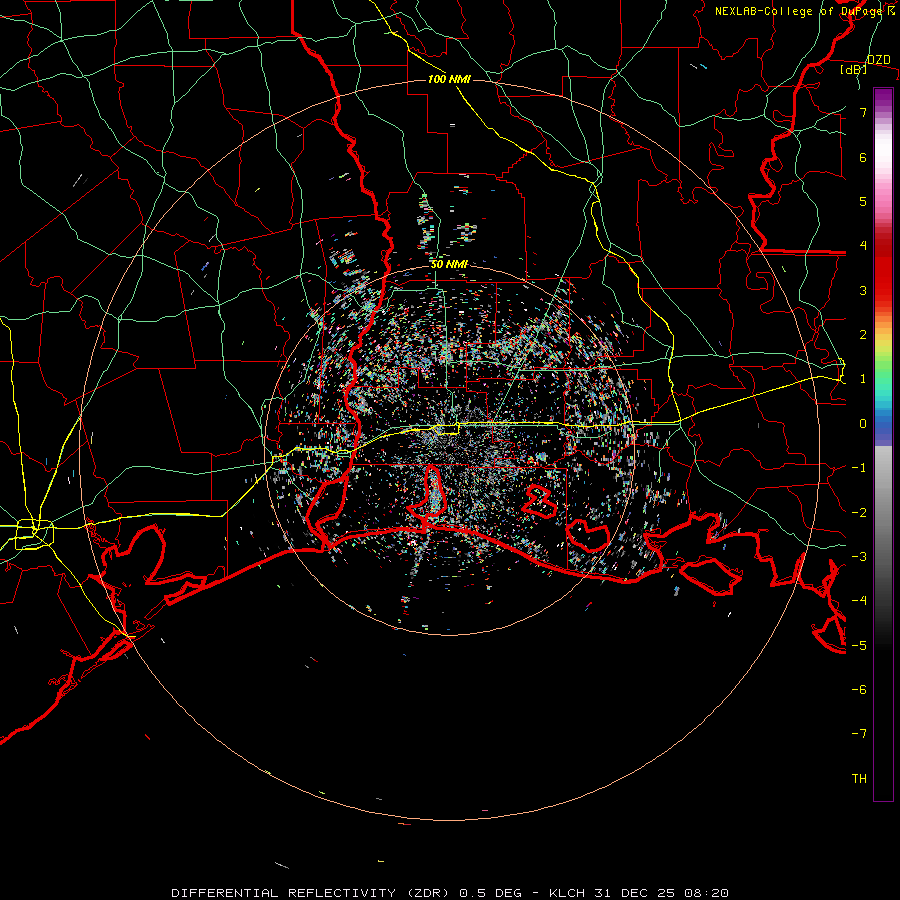Click the 50 NMI range ring label
The image size is (900, 900).
click(x=449, y=264)
